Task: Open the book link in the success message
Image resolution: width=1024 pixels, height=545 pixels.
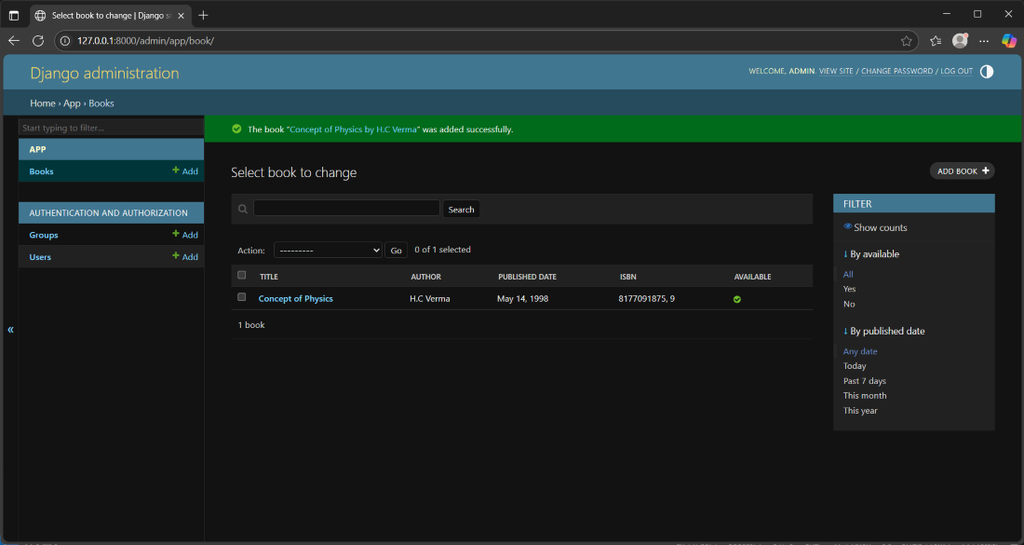Action: pos(353,129)
